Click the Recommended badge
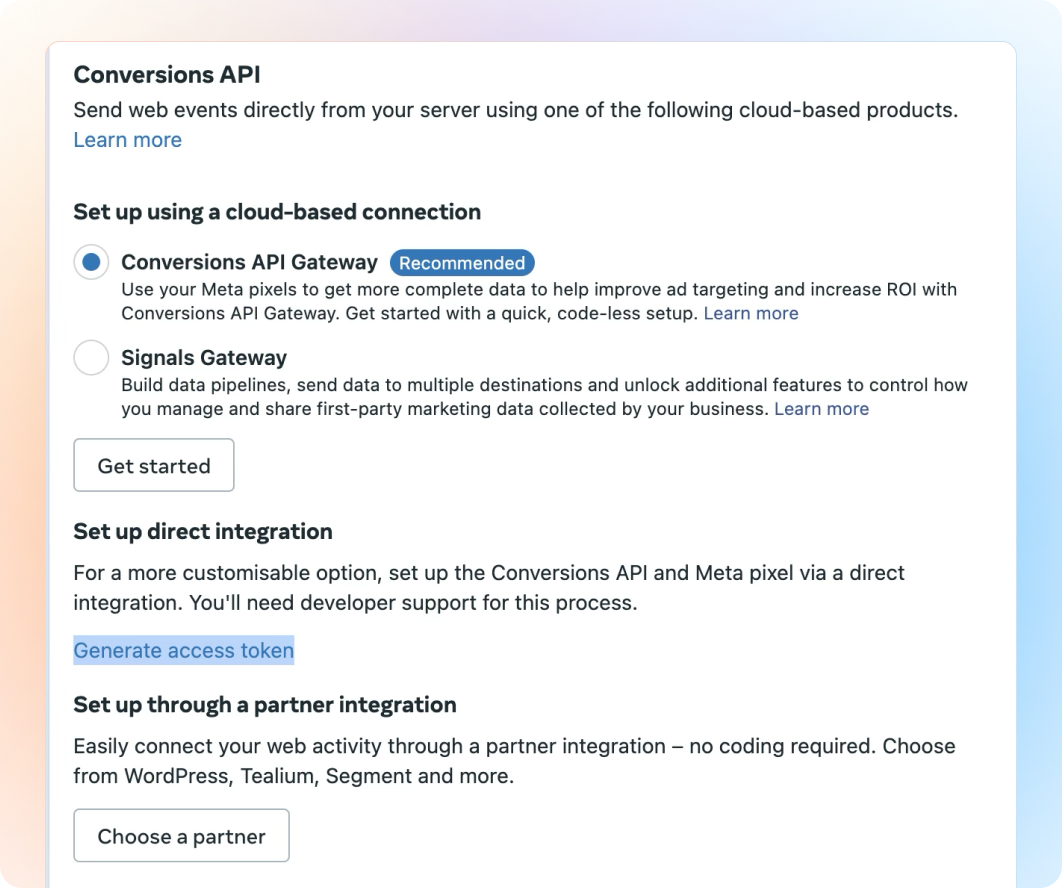The height and width of the screenshot is (888, 1062). pyautogui.click(x=462, y=263)
